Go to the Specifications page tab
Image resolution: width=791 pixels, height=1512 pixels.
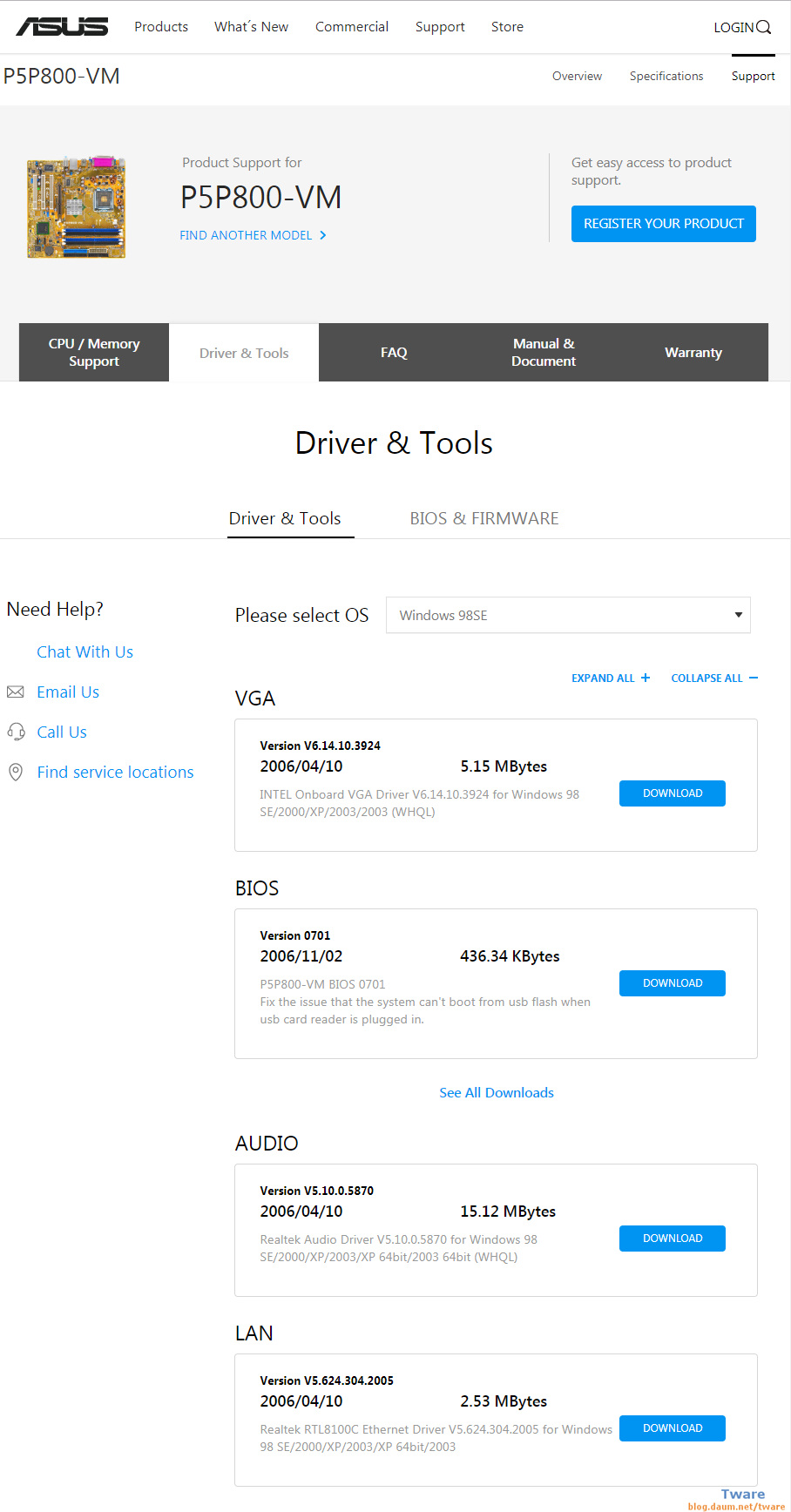666,77
